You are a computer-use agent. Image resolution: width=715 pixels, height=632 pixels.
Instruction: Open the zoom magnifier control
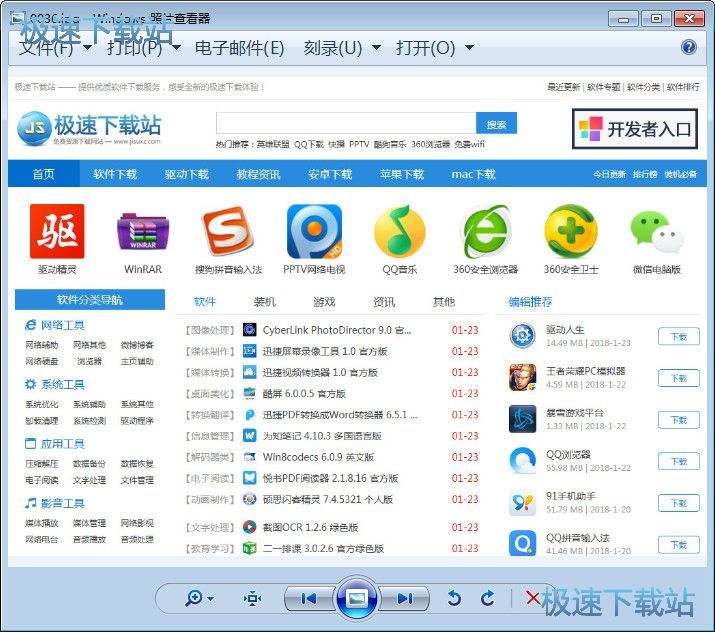(194, 598)
